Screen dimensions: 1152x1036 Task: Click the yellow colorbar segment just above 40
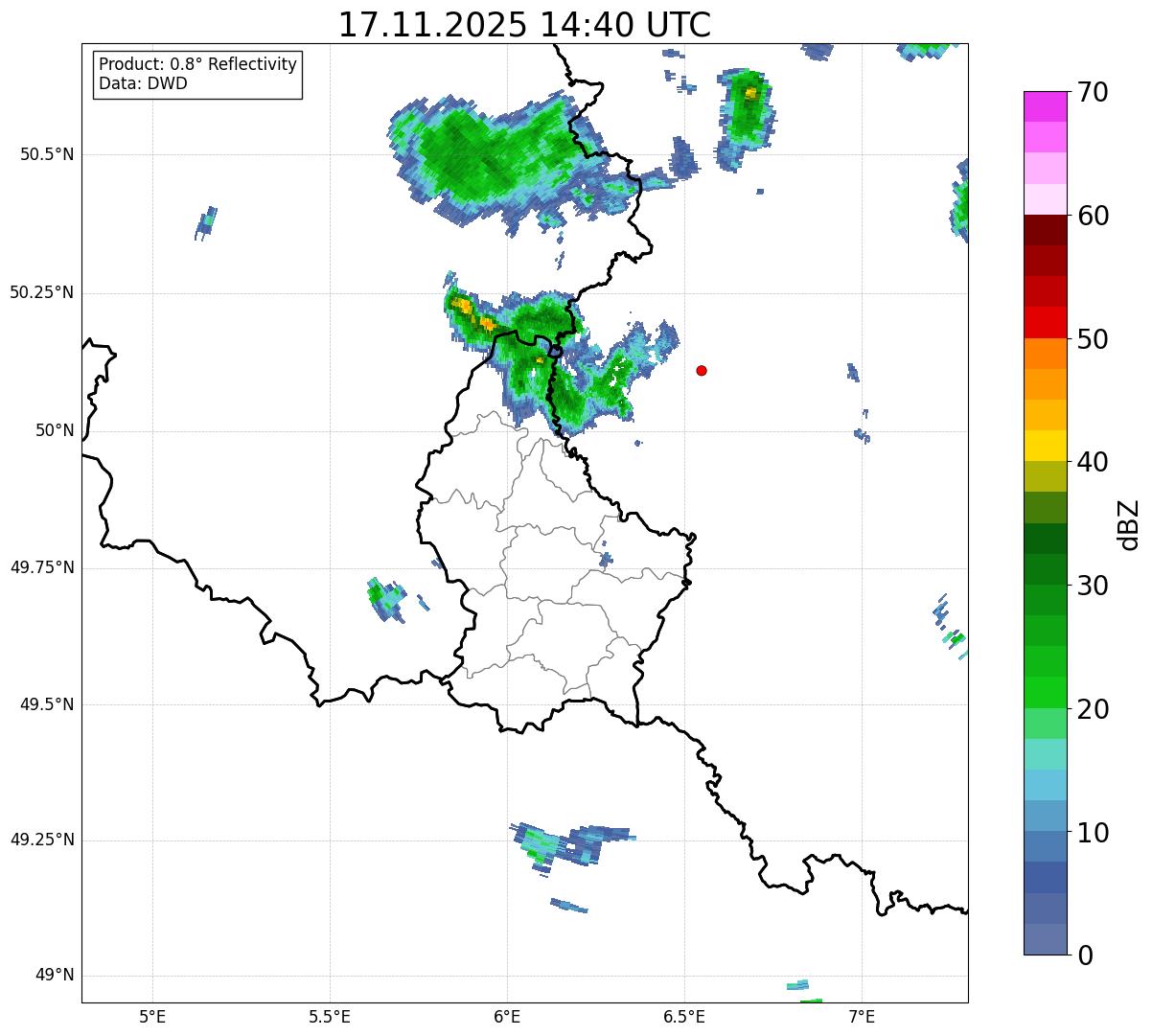[x=1045, y=446]
